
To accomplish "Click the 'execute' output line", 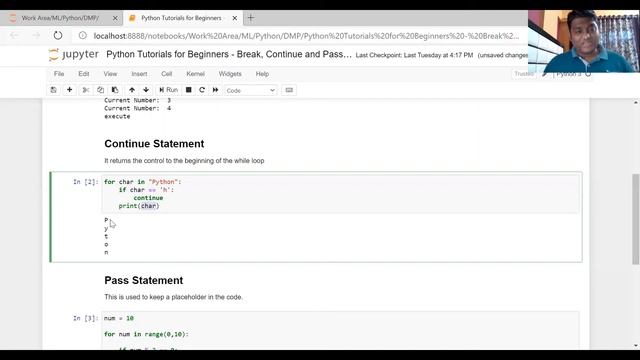I will coord(117,116).
